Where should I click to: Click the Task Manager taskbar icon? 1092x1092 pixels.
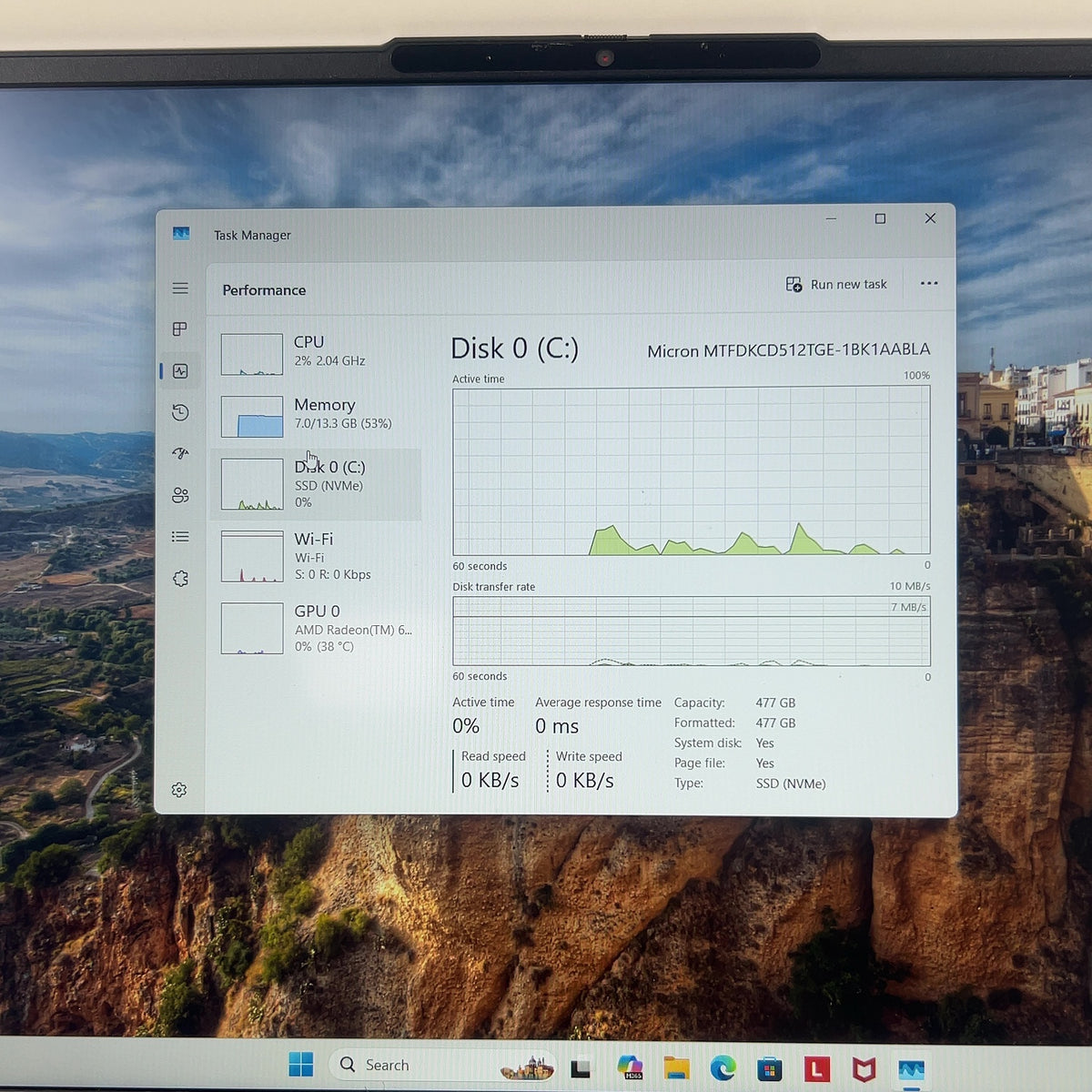(x=911, y=1069)
